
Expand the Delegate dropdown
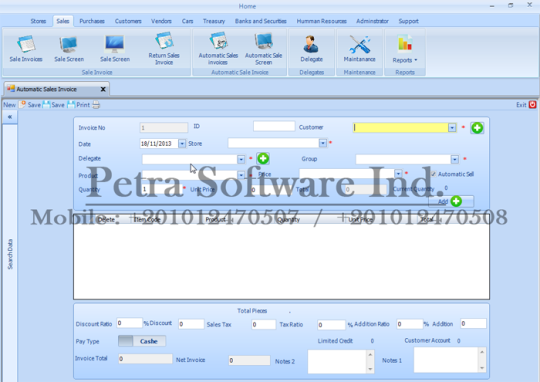(241, 159)
